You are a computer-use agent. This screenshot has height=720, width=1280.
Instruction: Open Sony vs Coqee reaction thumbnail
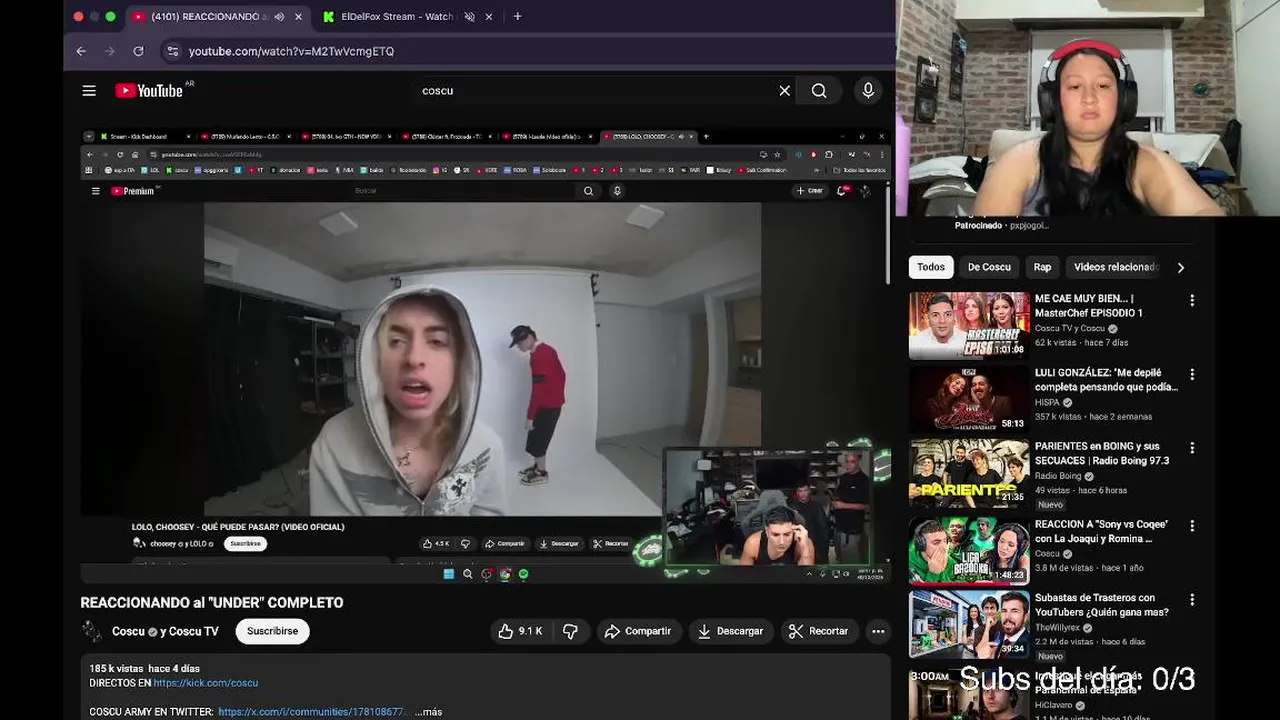point(969,551)
